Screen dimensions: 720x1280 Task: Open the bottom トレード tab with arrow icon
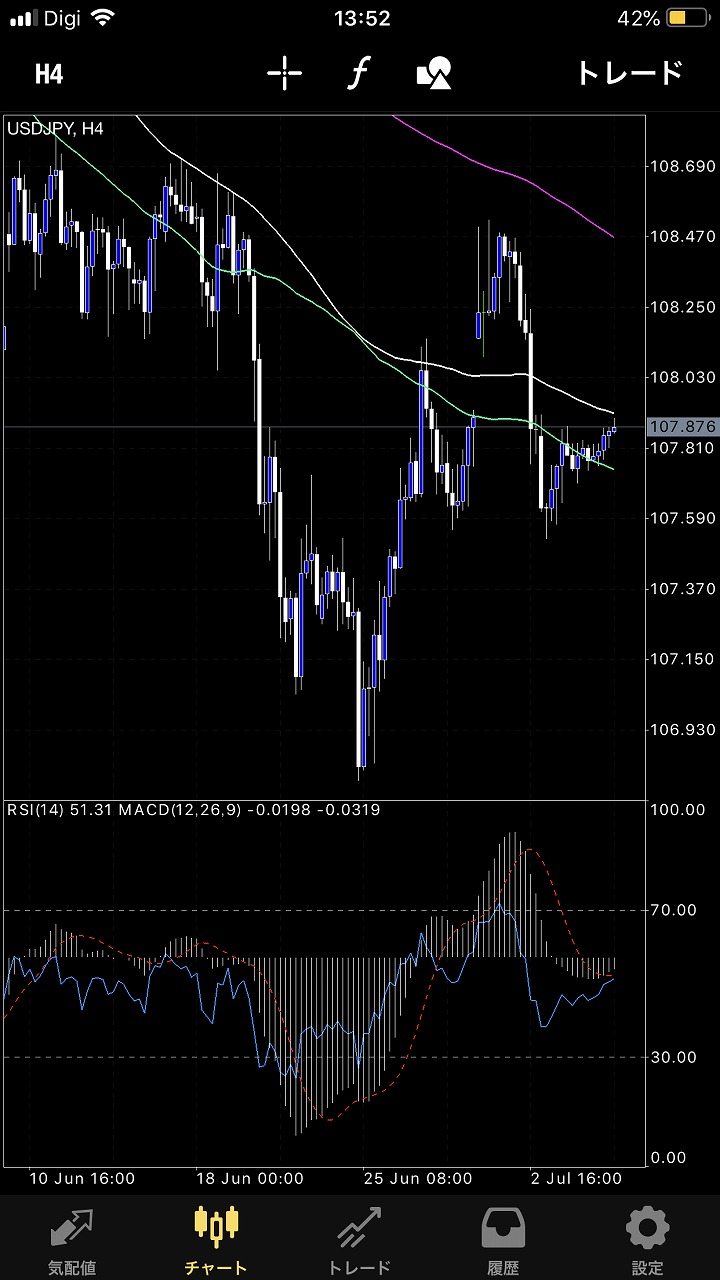pos(360,1240)
